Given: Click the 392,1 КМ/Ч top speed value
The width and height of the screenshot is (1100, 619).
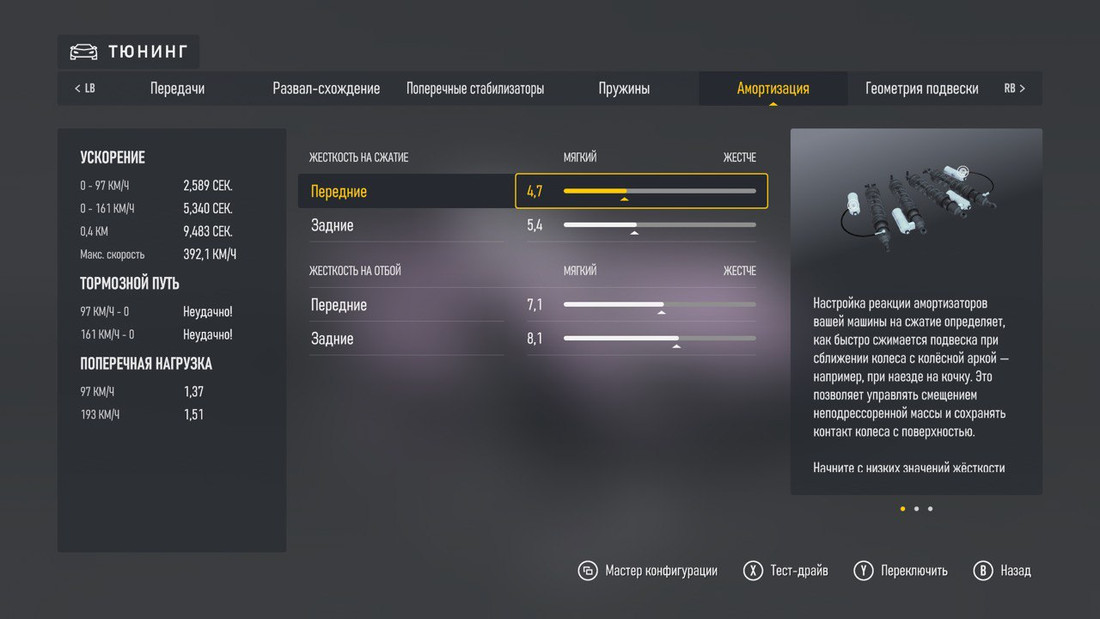Looking at the screenshot, I should 210,254.
